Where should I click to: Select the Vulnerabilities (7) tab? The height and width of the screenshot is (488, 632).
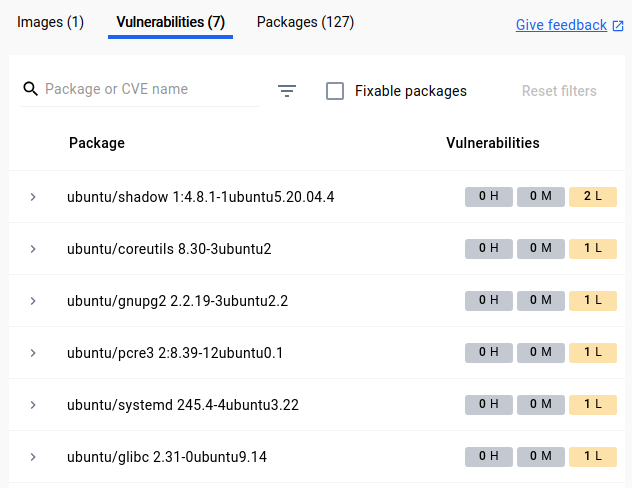pos(170,22)
